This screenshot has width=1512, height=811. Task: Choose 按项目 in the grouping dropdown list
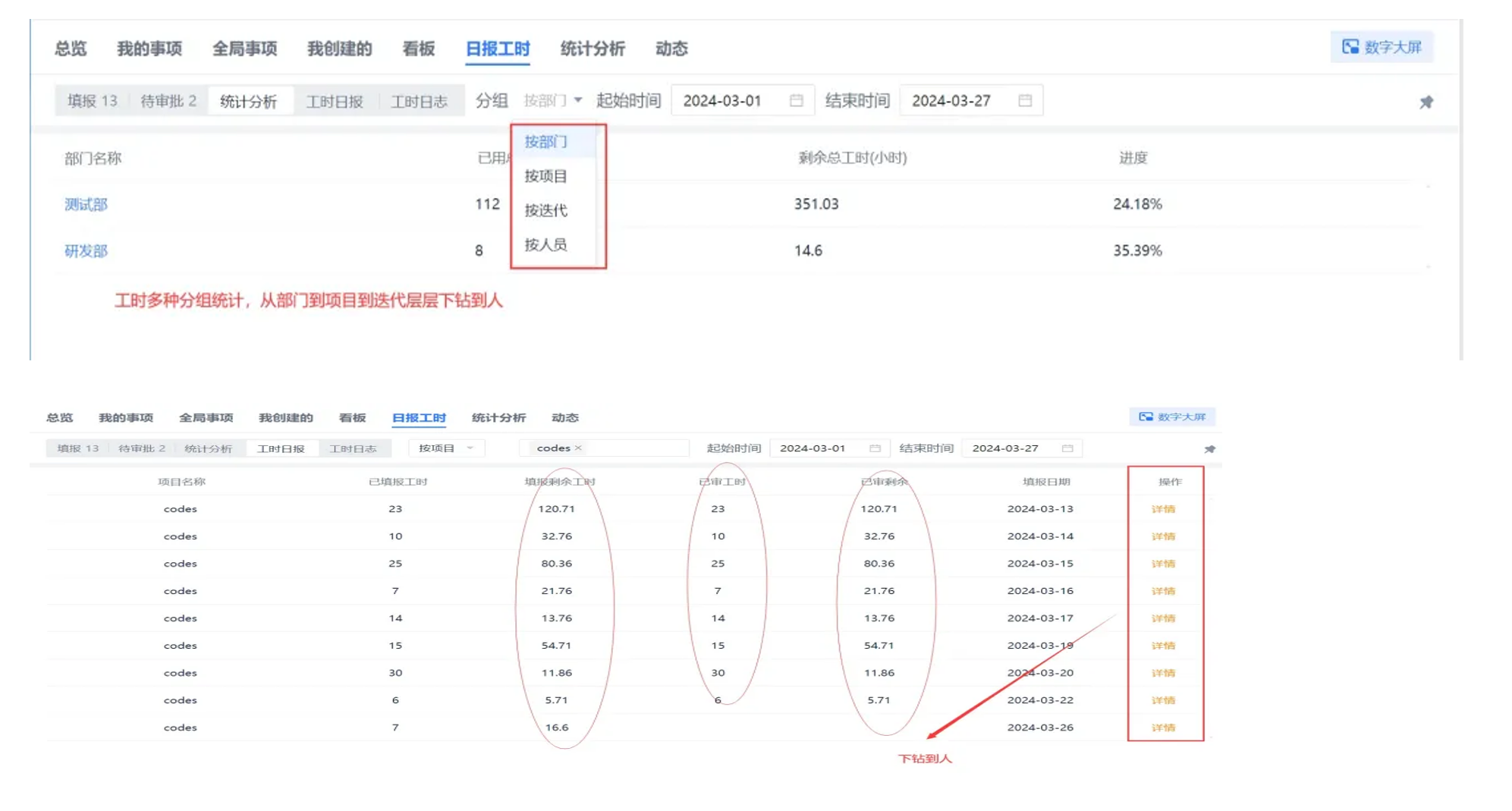click(x=545, y=176)
